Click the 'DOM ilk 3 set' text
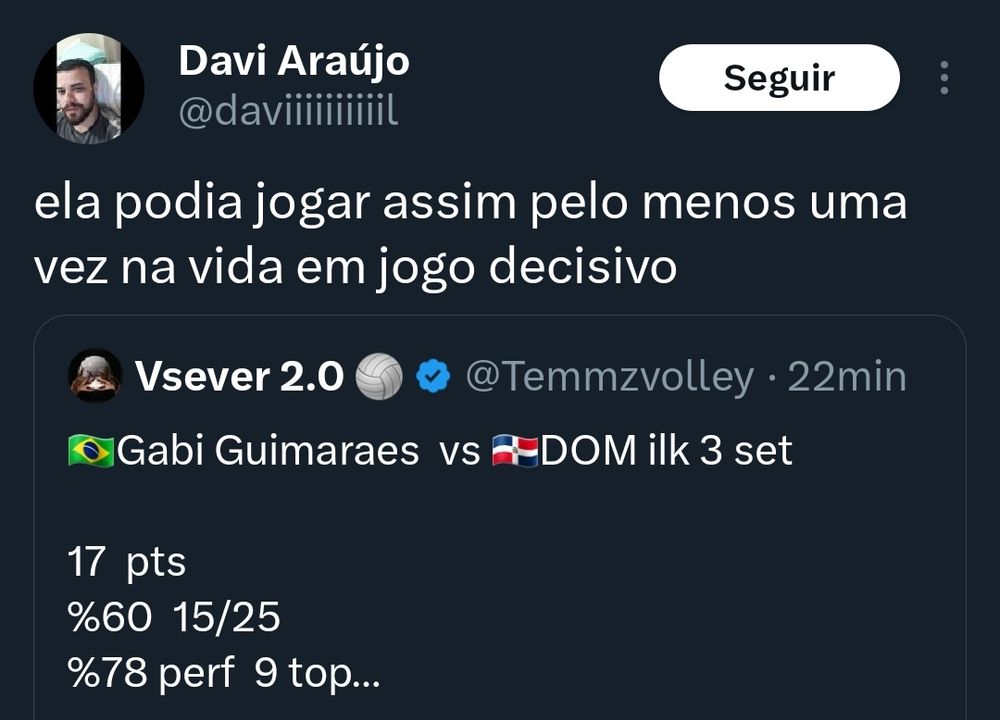The height and width of the screenshot is (720, 1000). pyautogui.click(x=666, y=451)
